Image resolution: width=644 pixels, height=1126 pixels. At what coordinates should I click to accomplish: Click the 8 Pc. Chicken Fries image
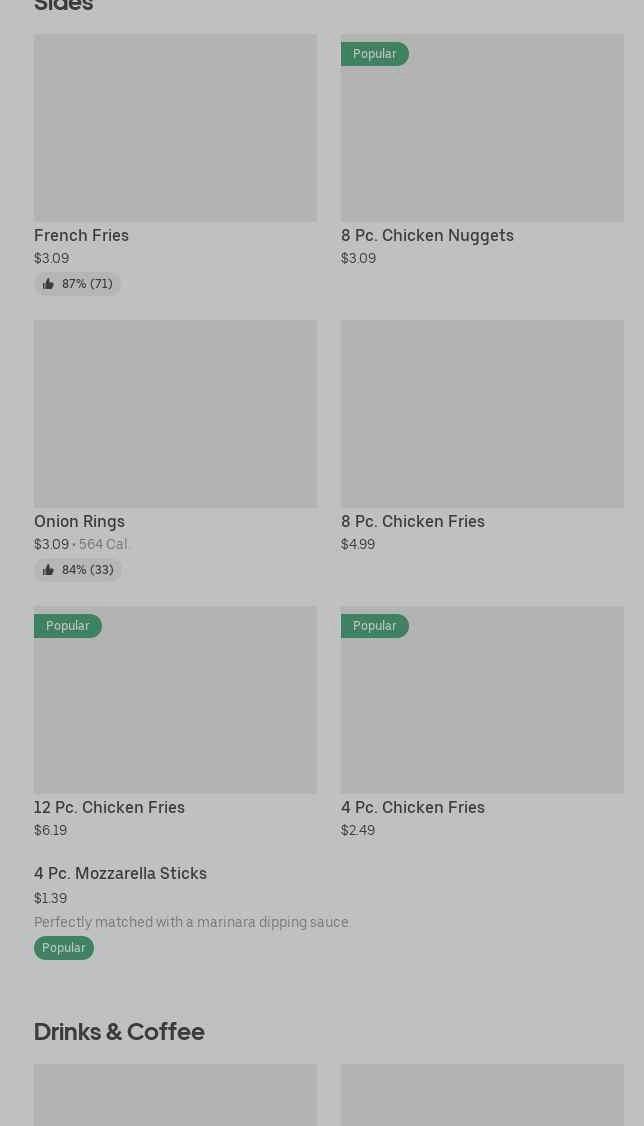pos(482,414)
